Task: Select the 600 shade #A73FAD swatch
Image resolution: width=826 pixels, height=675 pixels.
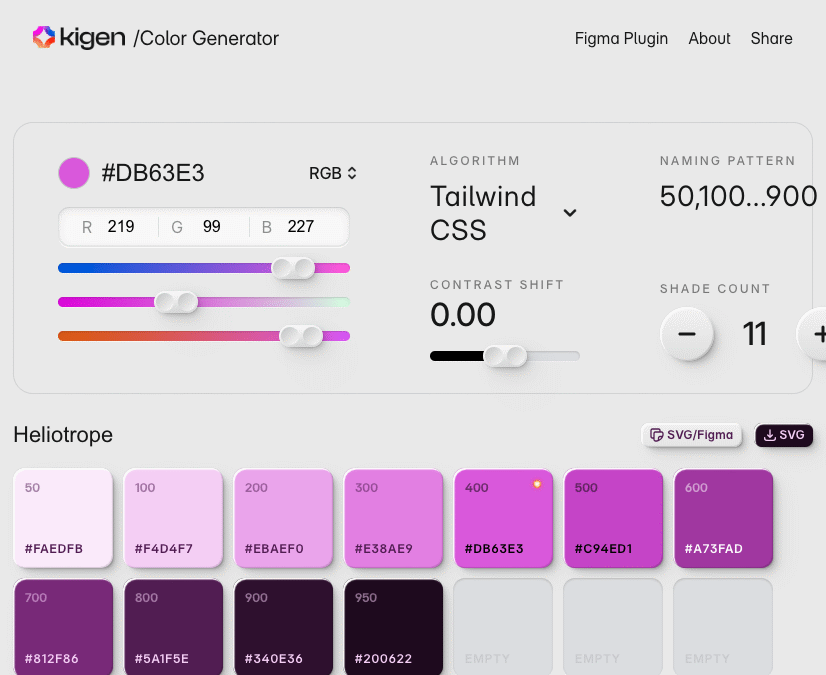Action: 724,519
